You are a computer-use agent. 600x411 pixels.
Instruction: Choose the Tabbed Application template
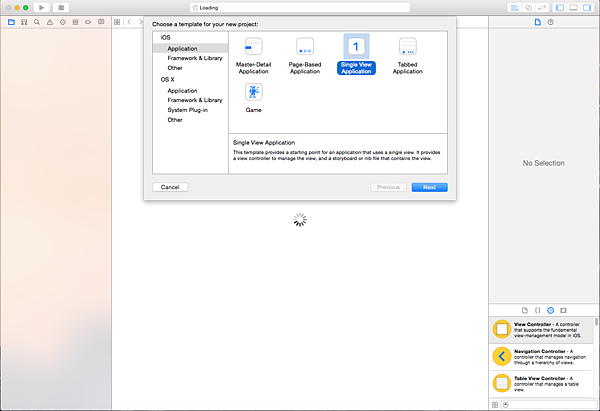pos(408,56)
